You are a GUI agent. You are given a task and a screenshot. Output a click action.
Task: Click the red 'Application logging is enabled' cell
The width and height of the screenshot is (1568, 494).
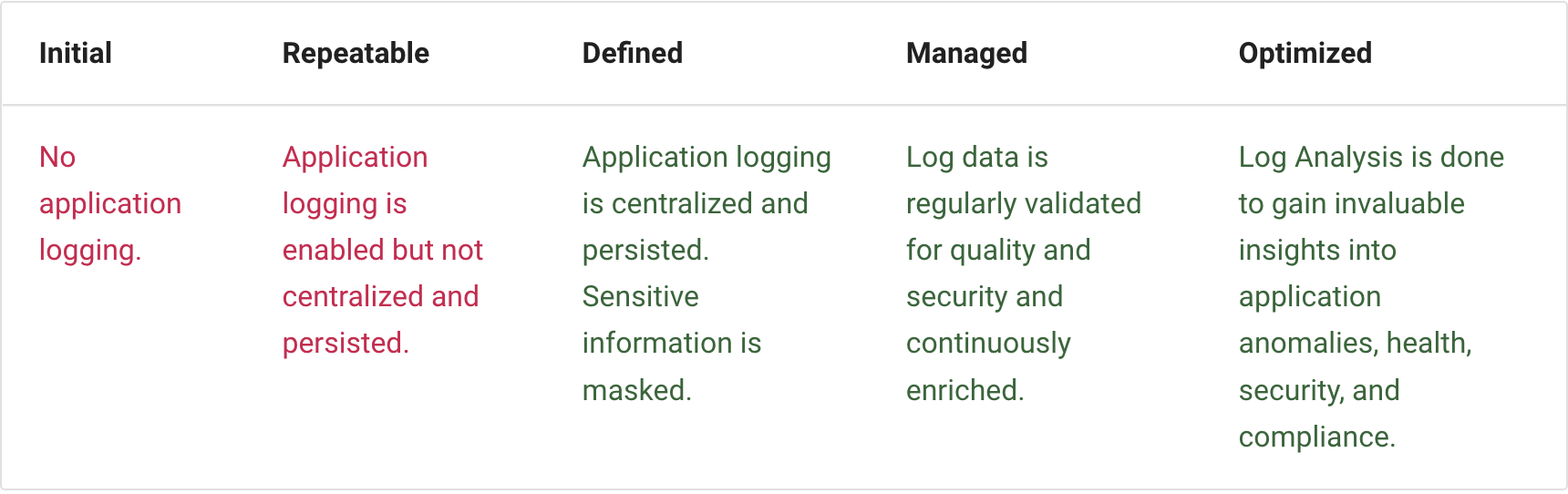[x=383, y=250]
